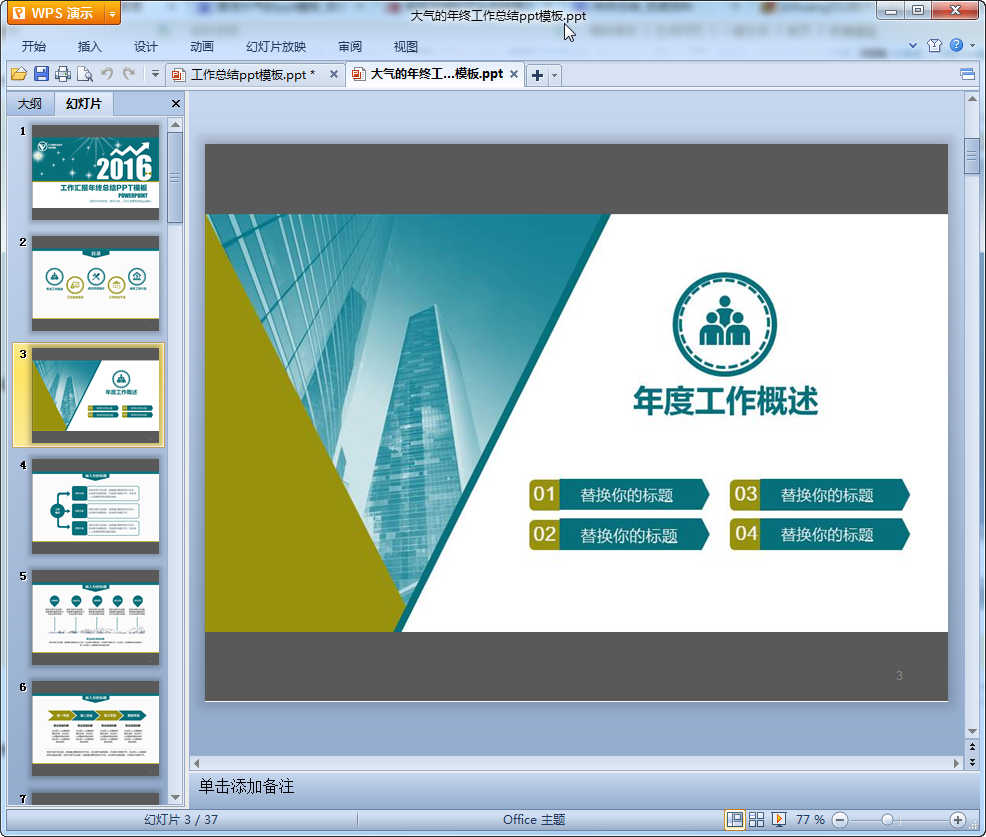The image size is (986, 837).
Task: Click the new document plus button
Action: click(x=538, y=75)
